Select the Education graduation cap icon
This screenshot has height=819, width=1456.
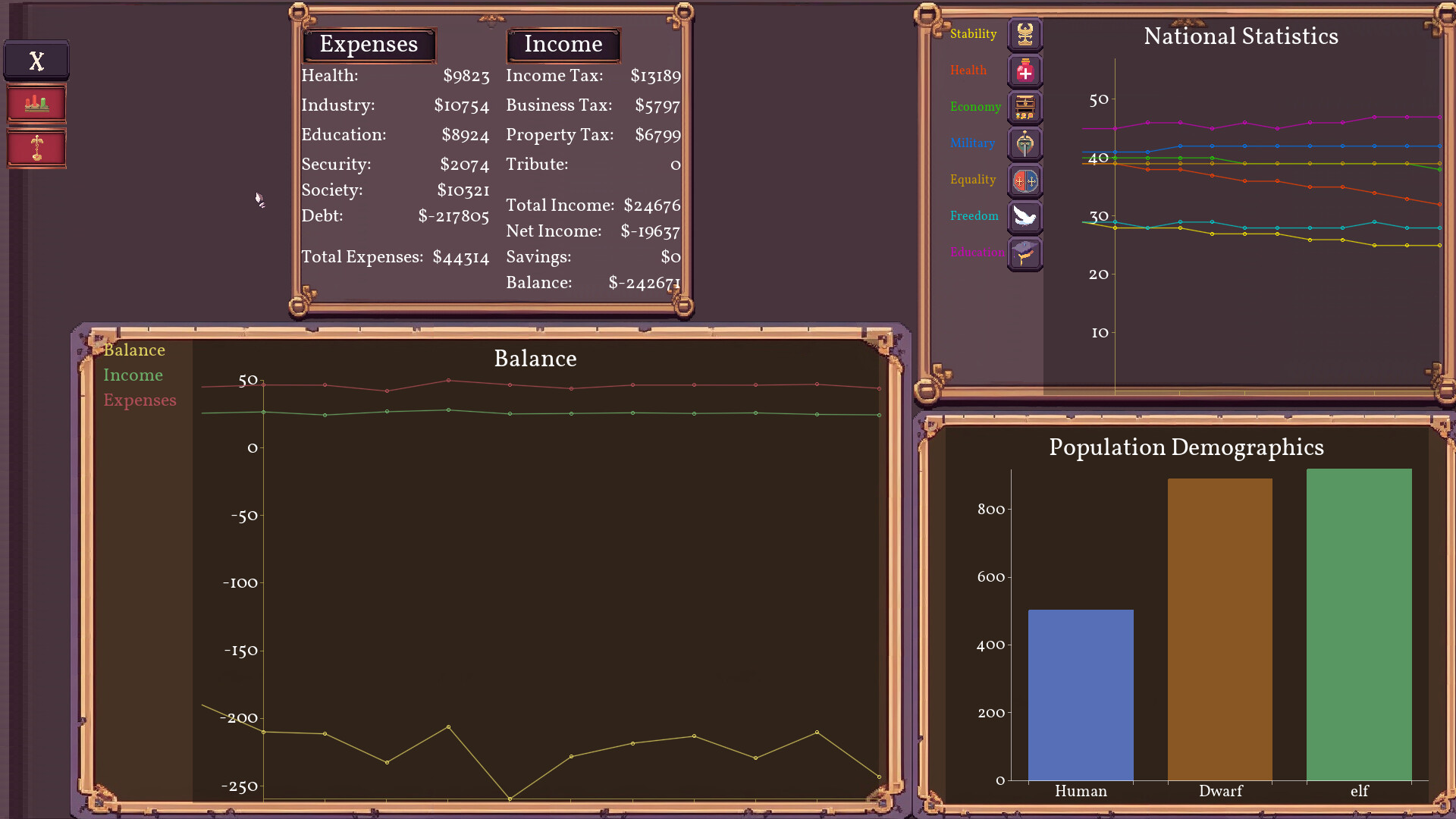1025,253
